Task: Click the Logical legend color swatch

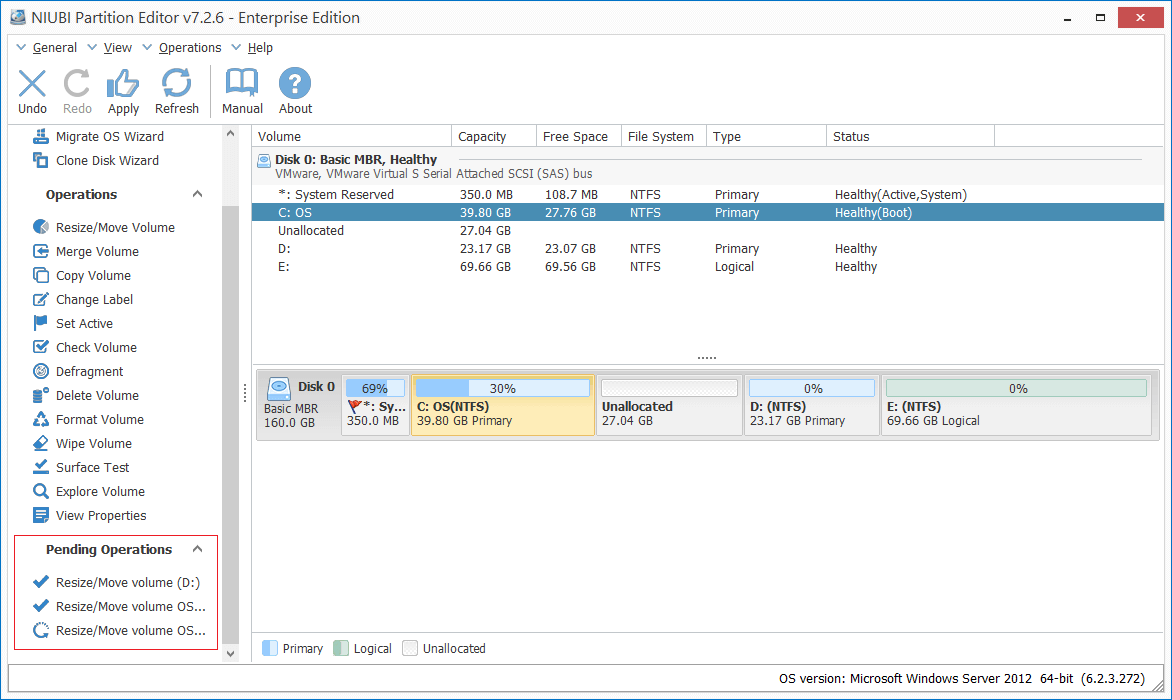Action: click(x=341, y=648)
